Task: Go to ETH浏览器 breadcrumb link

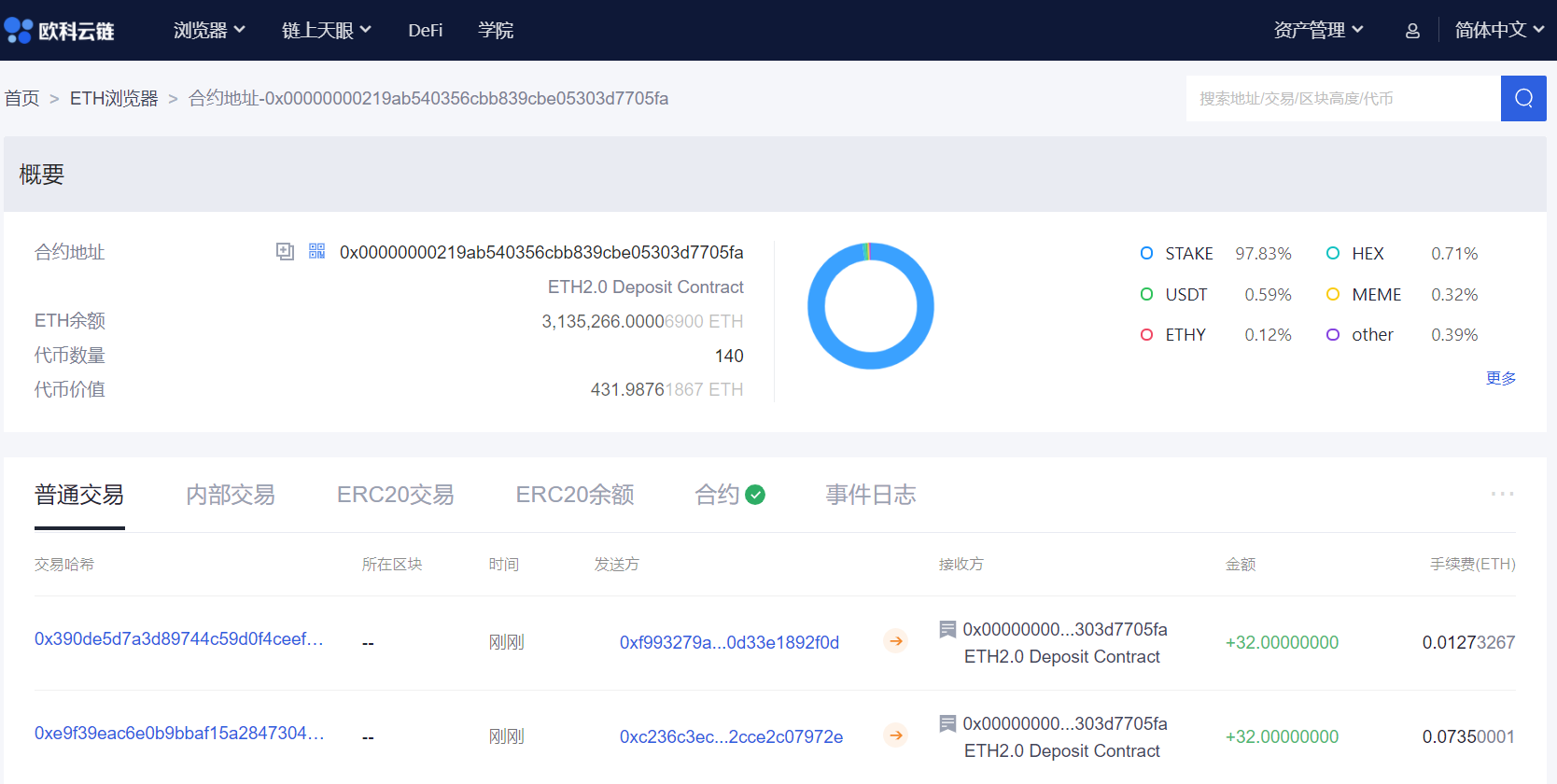Action: click(114, 98)
